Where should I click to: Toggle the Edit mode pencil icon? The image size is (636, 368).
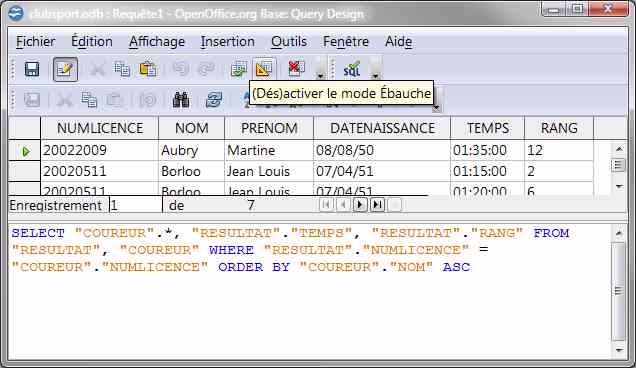click(x=65, y=69)
